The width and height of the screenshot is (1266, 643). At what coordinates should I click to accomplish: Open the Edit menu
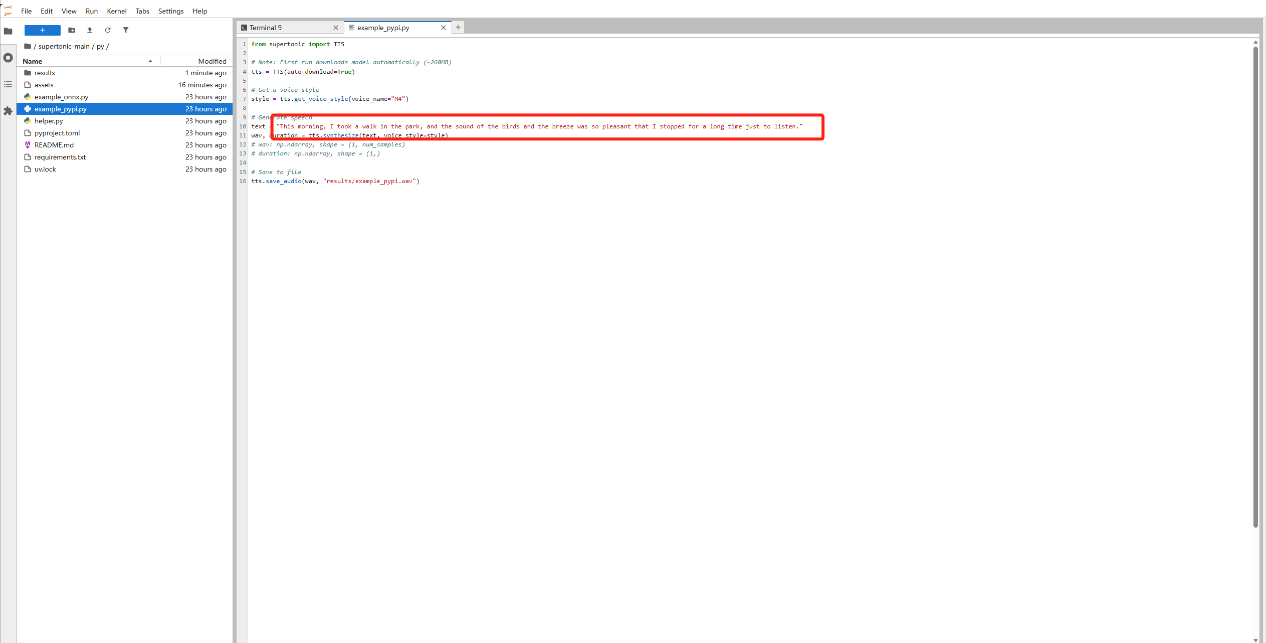pyautogui.click(x=47, y=11)
